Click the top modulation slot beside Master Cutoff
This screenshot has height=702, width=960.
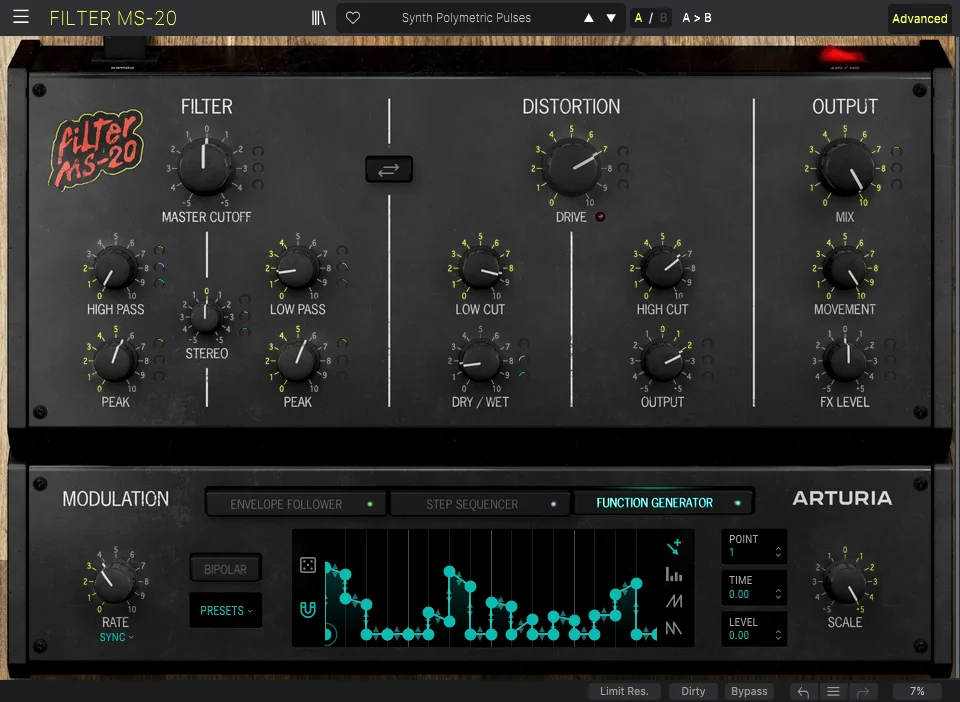click(258, 151)
